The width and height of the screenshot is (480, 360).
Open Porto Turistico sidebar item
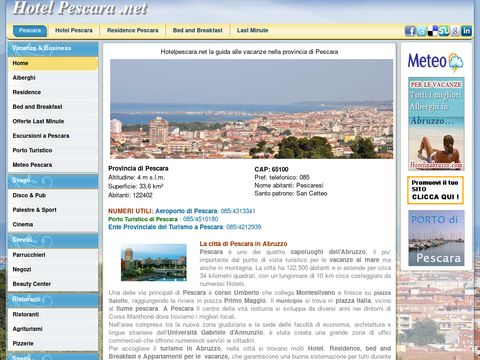(x=53, y=150)
